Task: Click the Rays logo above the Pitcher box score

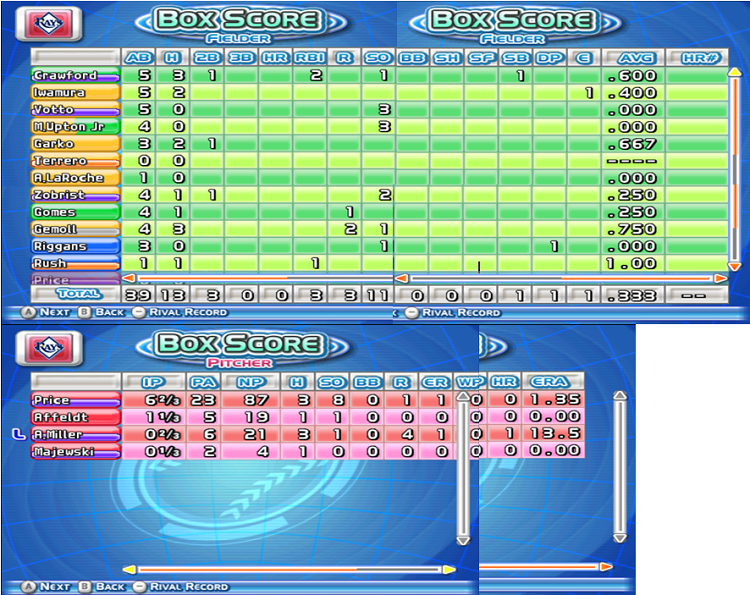Action: (49, 347)
